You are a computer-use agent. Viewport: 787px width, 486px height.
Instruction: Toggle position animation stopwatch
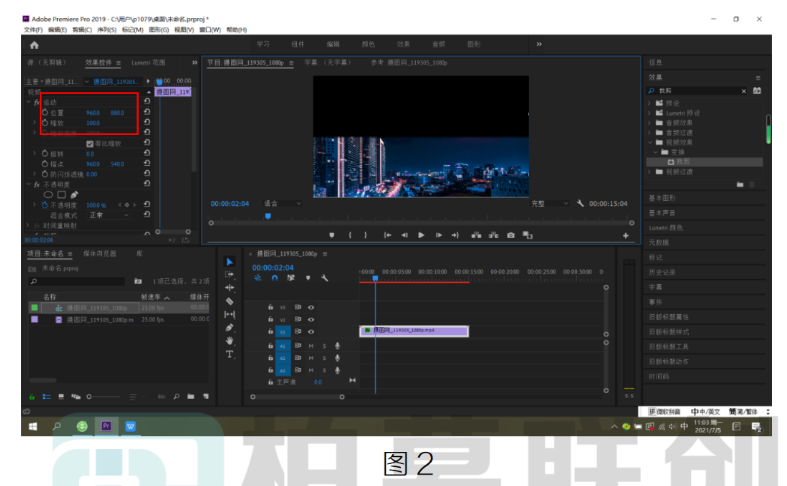[x=45, y=112]
